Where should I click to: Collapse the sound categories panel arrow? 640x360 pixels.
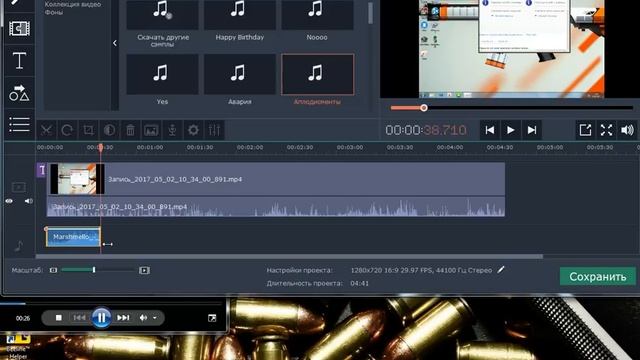coord(115,43)
